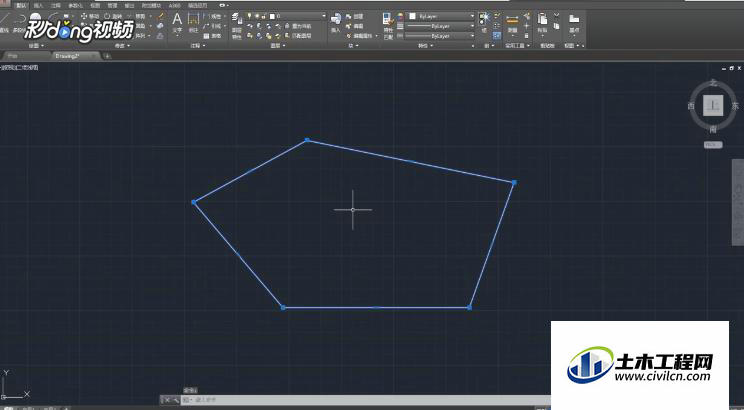The width and height of the screenshot is (744, 410).
Task: Expand the Layers panel flyout
Action: tap(278, 46)
